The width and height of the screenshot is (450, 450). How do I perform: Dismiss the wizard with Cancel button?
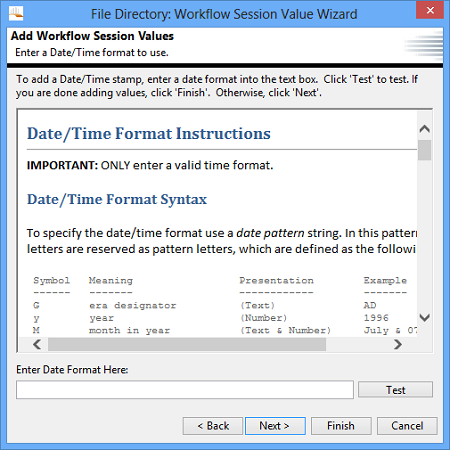407,426
